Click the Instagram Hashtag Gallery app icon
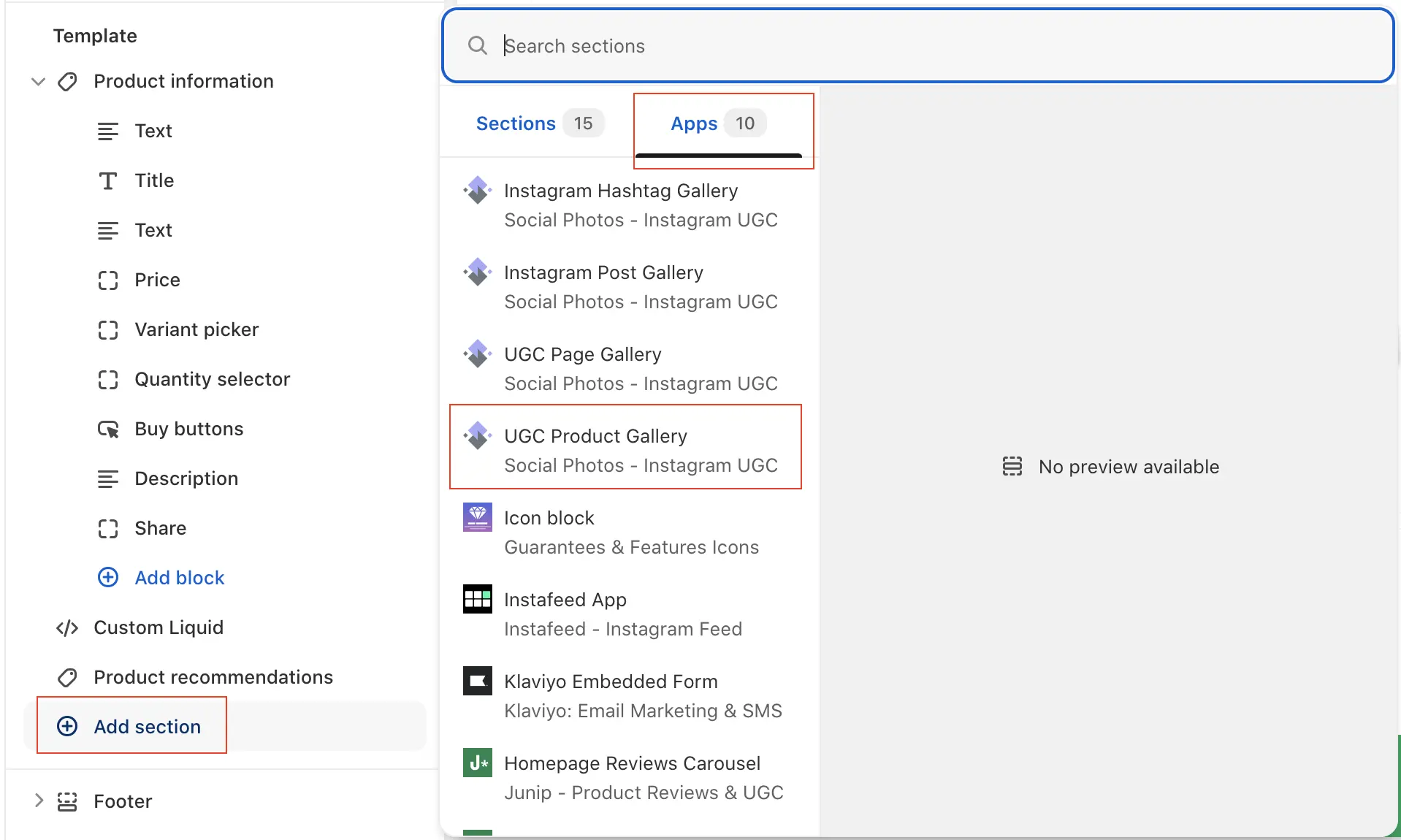The height and width of the screenshot is (840, 1401). [x=478, y=191]
